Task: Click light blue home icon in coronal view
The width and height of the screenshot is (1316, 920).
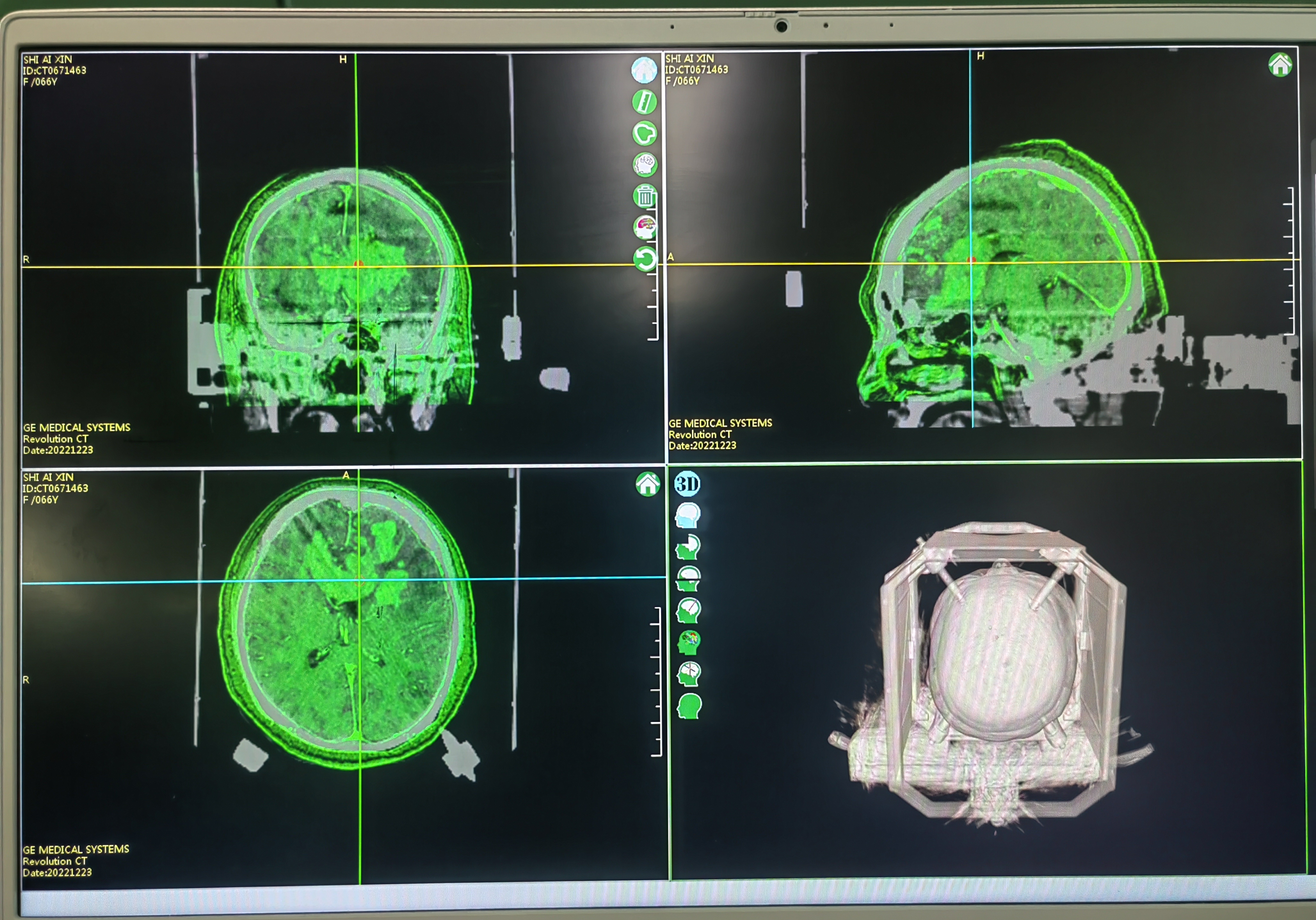Action: coord(644,70)
